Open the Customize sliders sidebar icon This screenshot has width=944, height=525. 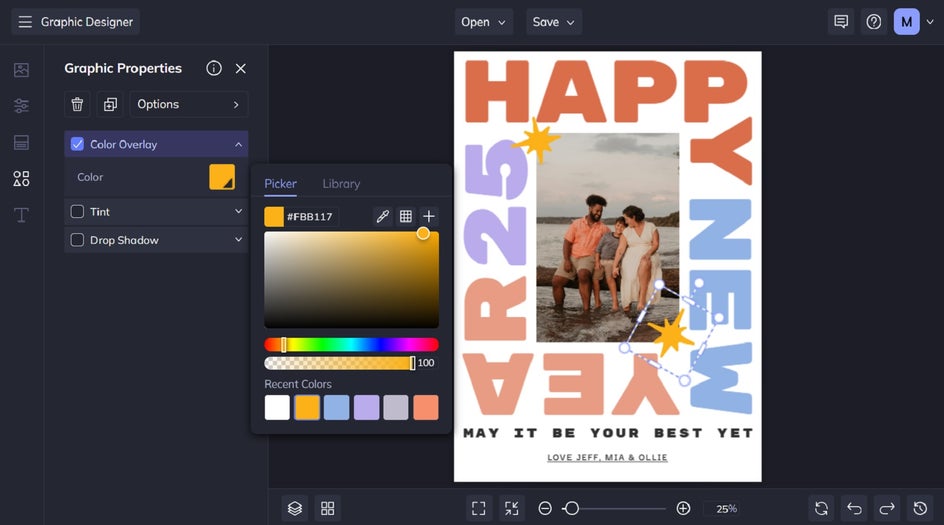pyautogui.click(x=21, y=106)
